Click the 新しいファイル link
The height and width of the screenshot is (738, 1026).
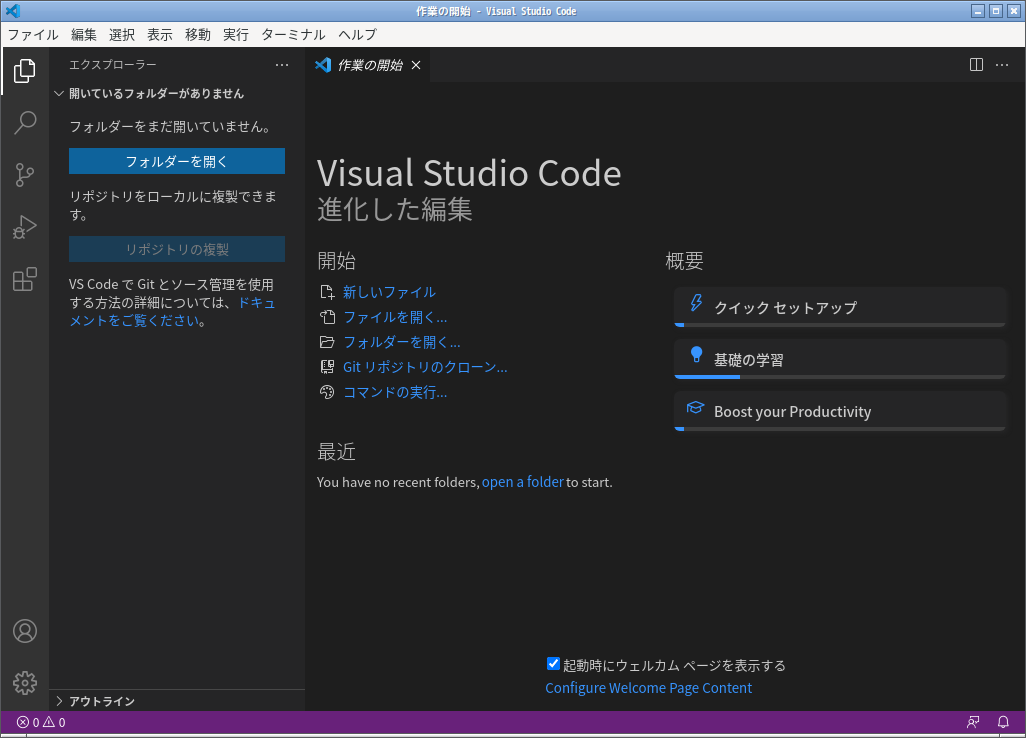pyautogui.click(x=389, y=292)
